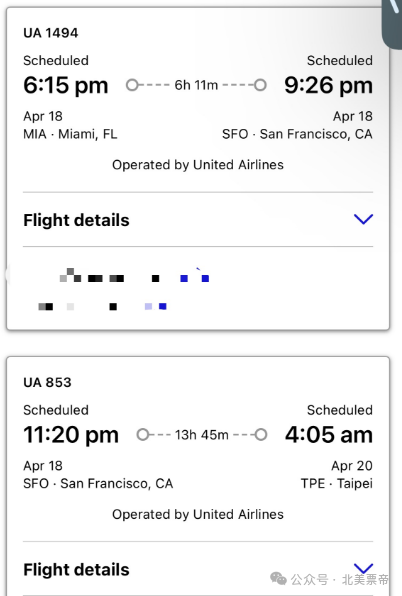Image resolution: width=402 pixels, height=596 pixels.
Task: Click the WeChat logo in the watermark
Action: point(278,579)
